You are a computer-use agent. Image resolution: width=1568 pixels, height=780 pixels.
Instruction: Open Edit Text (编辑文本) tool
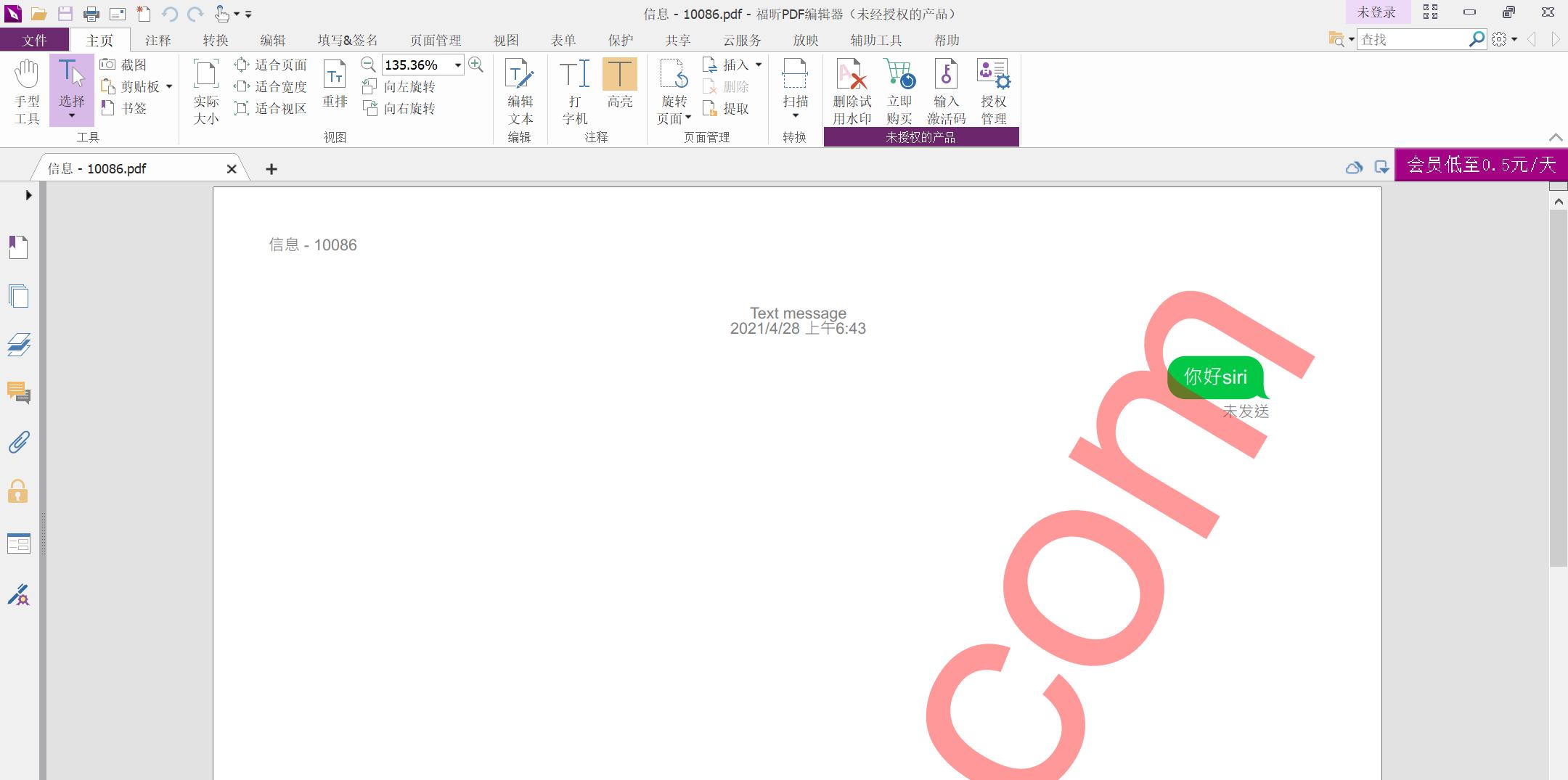pos(520,92)
